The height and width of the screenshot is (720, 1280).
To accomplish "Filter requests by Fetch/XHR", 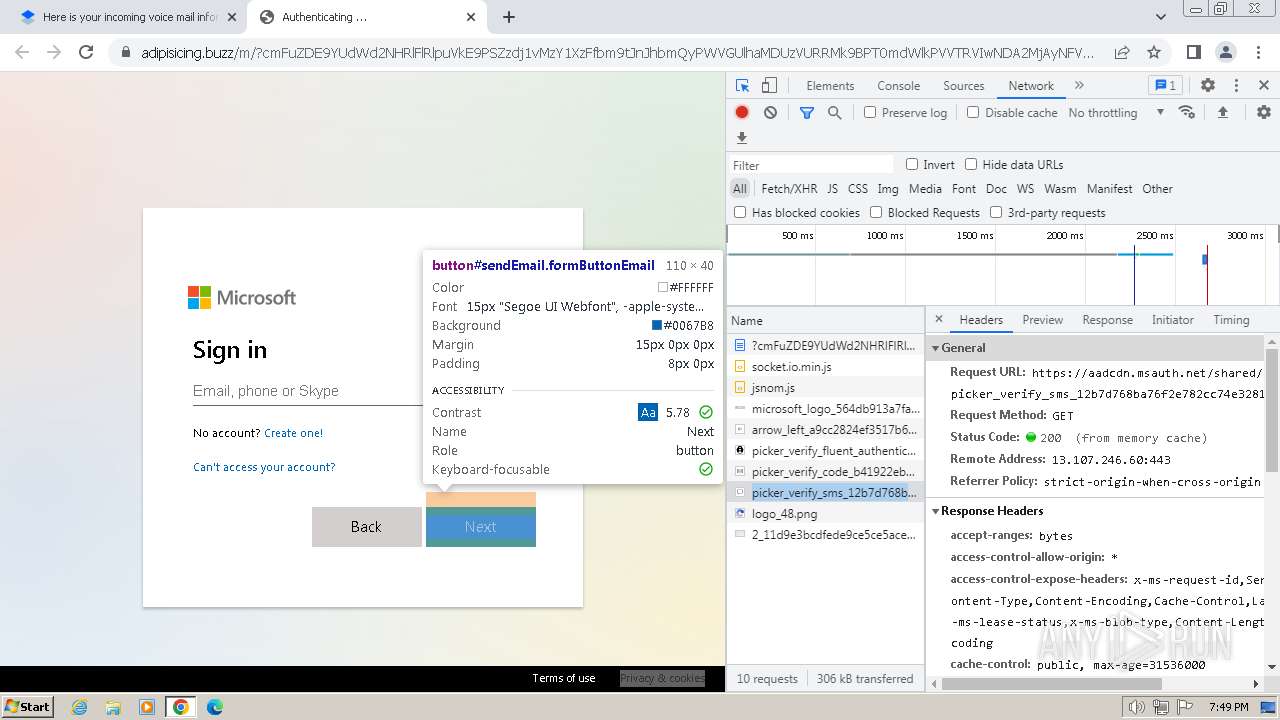I will (x=789, y=188).
